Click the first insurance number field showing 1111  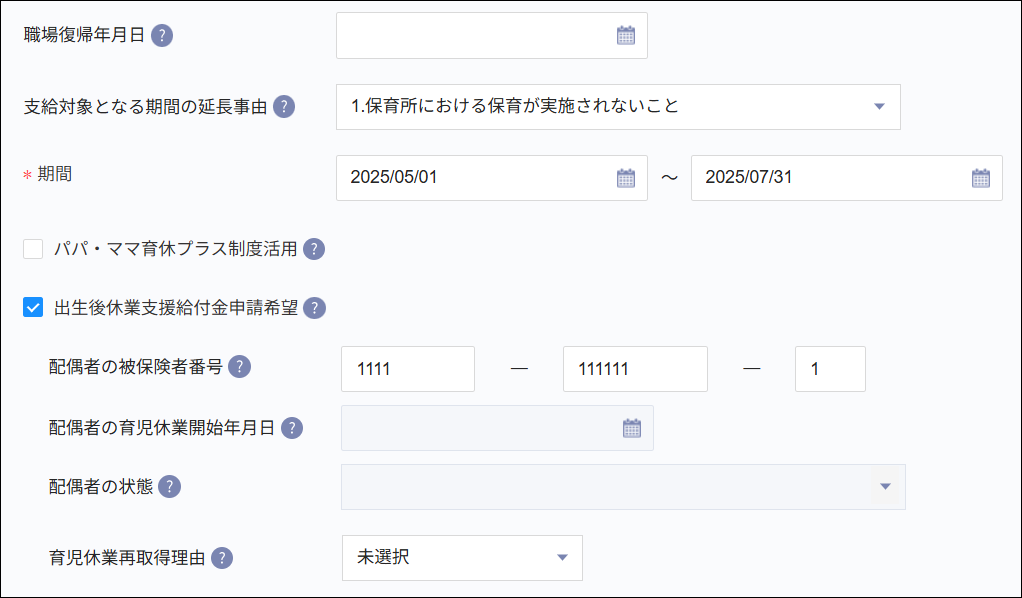point(408,368)
